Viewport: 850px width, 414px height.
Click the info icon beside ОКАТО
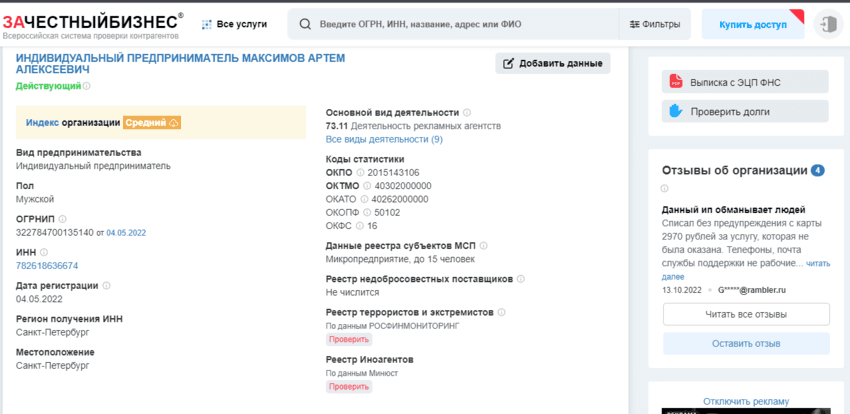click(364, 199)
